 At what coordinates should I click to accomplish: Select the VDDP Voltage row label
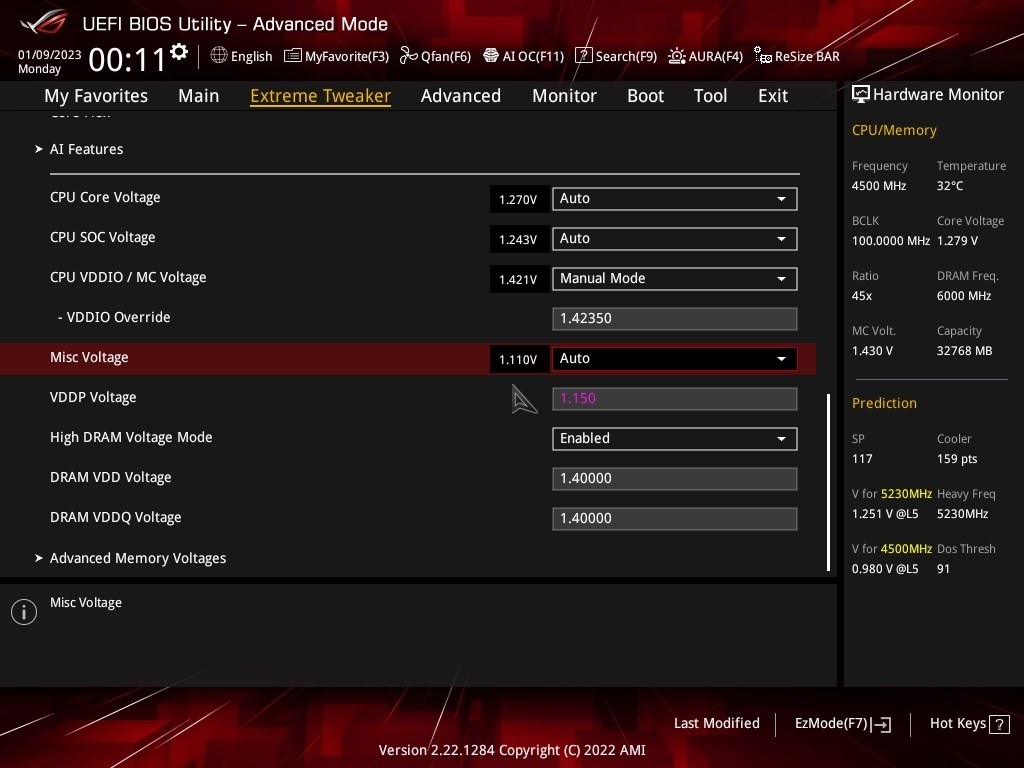[x=93, y=398]
